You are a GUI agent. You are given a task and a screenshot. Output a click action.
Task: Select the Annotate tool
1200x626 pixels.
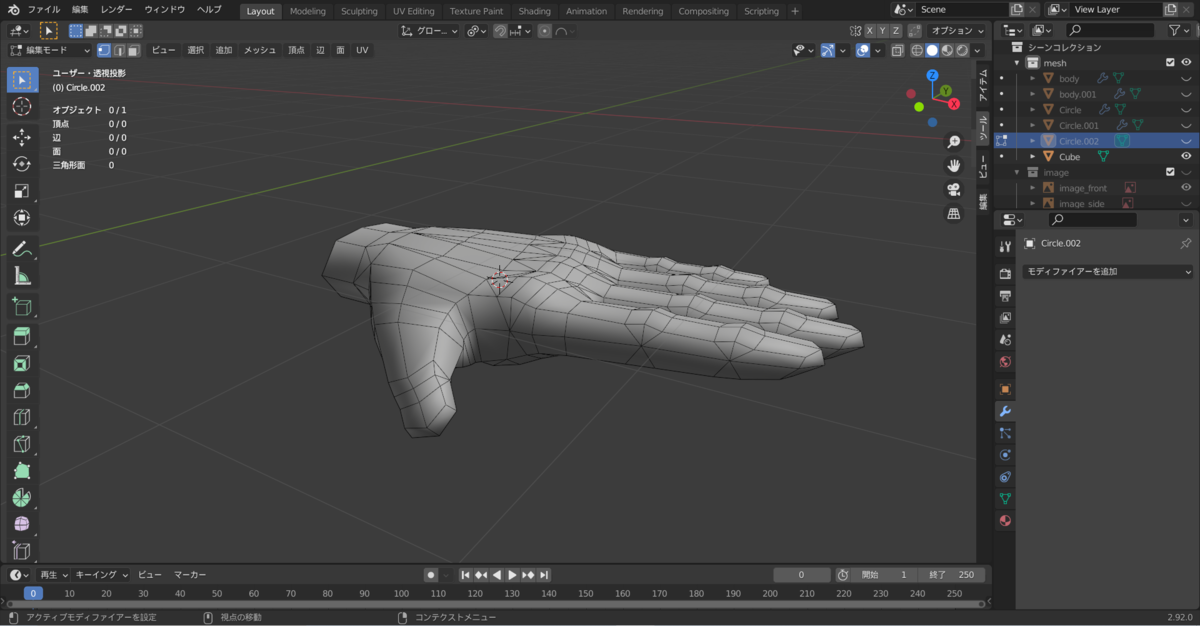coord(22,248)
